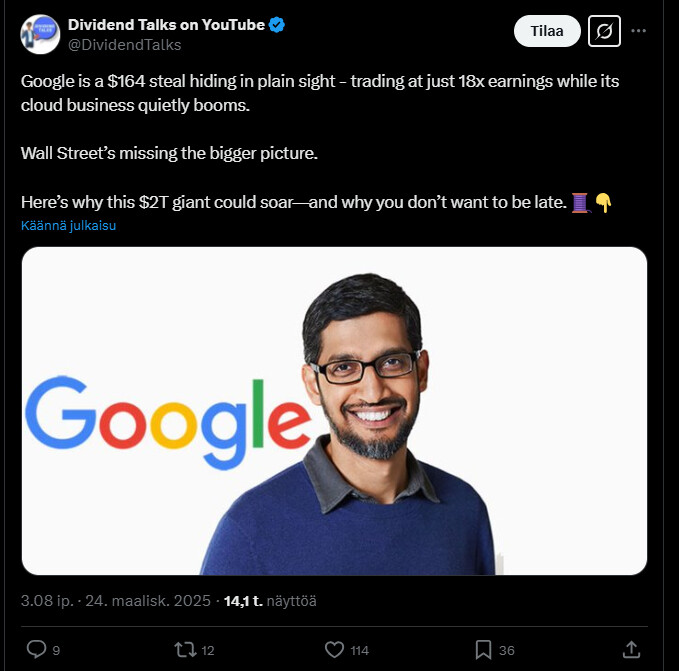Click the Grok slashed-circle icon

pyautogui.click(x=604, y=31)
